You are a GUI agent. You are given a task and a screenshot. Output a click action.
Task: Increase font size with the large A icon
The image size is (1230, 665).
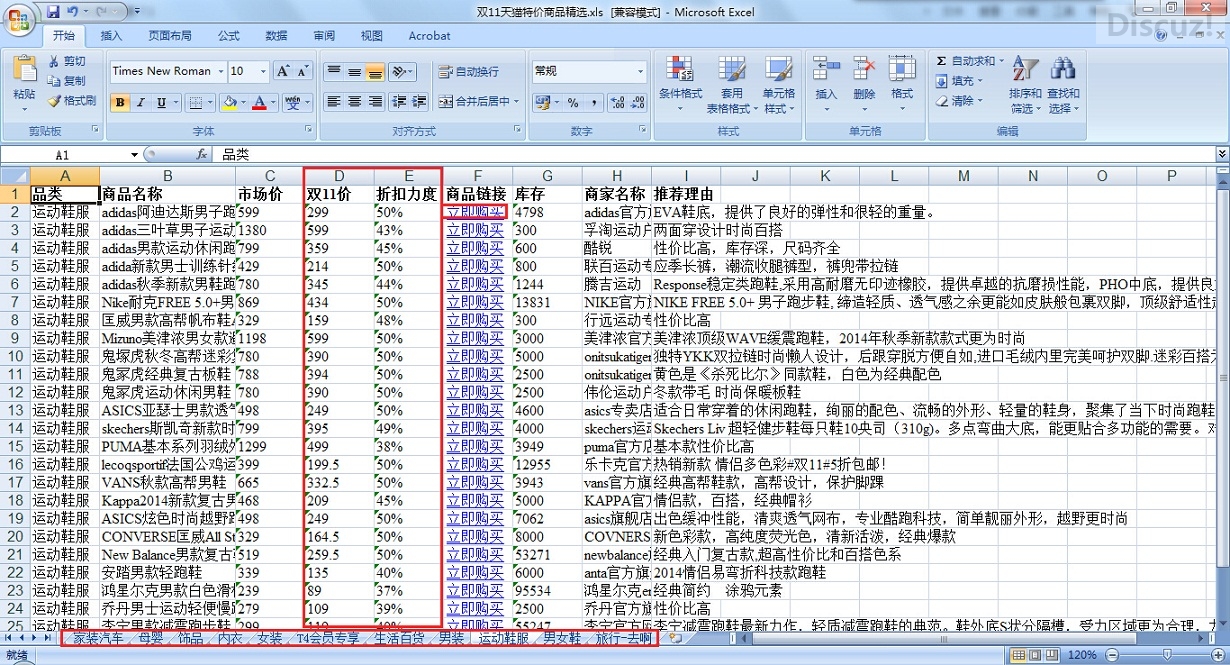coord(283,71)
